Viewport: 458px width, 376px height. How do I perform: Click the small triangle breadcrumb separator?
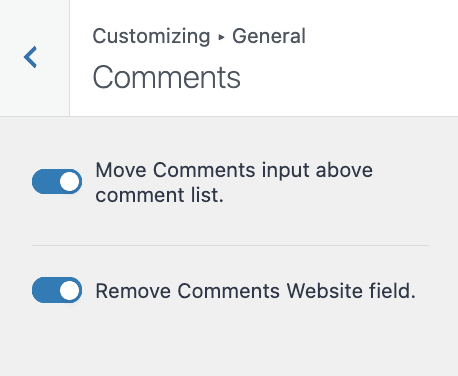(221, 37)
